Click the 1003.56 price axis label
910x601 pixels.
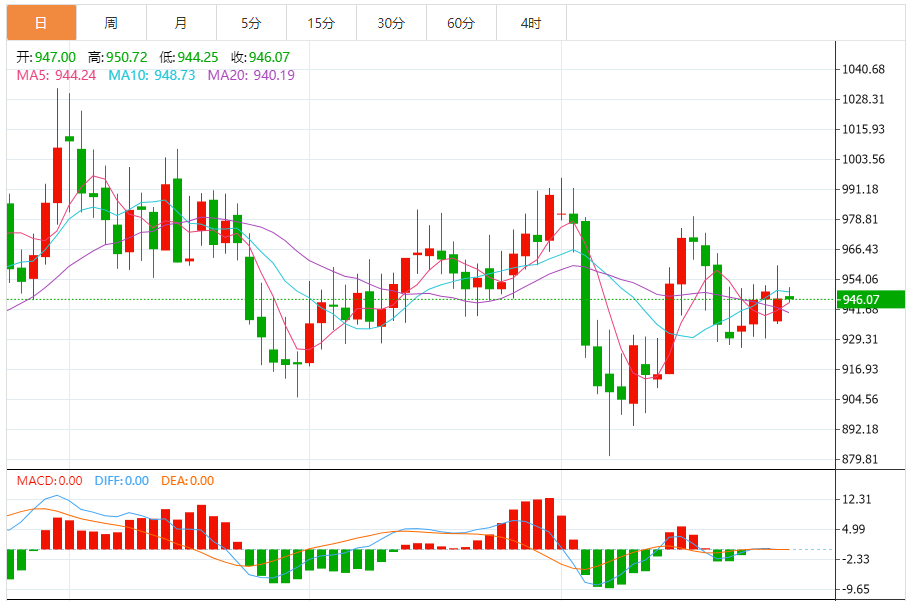tap(864, 159)
